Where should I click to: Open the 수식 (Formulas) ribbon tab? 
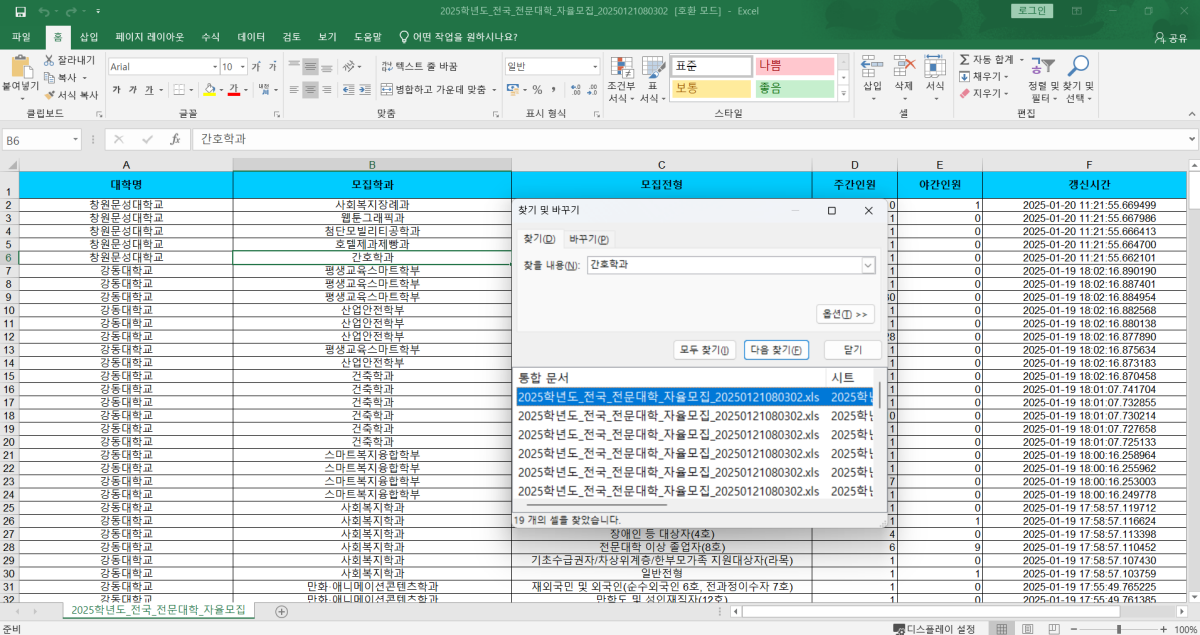210,37
